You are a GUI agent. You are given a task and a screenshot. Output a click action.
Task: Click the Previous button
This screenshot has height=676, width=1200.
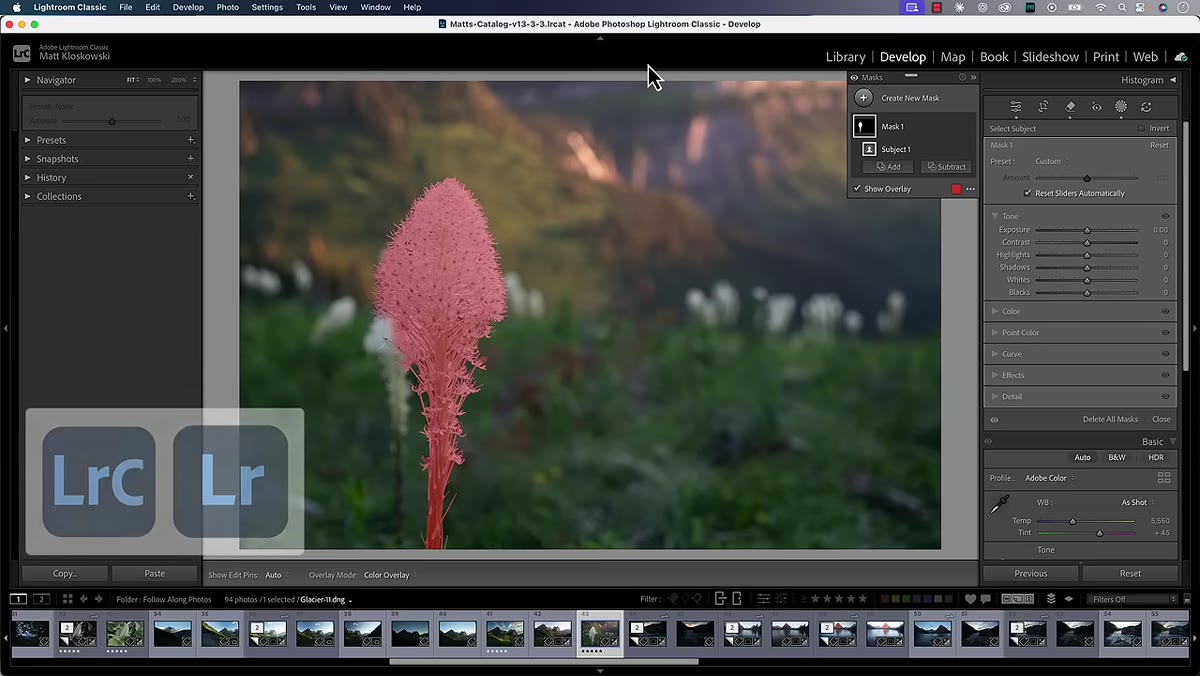[1031, 574]
